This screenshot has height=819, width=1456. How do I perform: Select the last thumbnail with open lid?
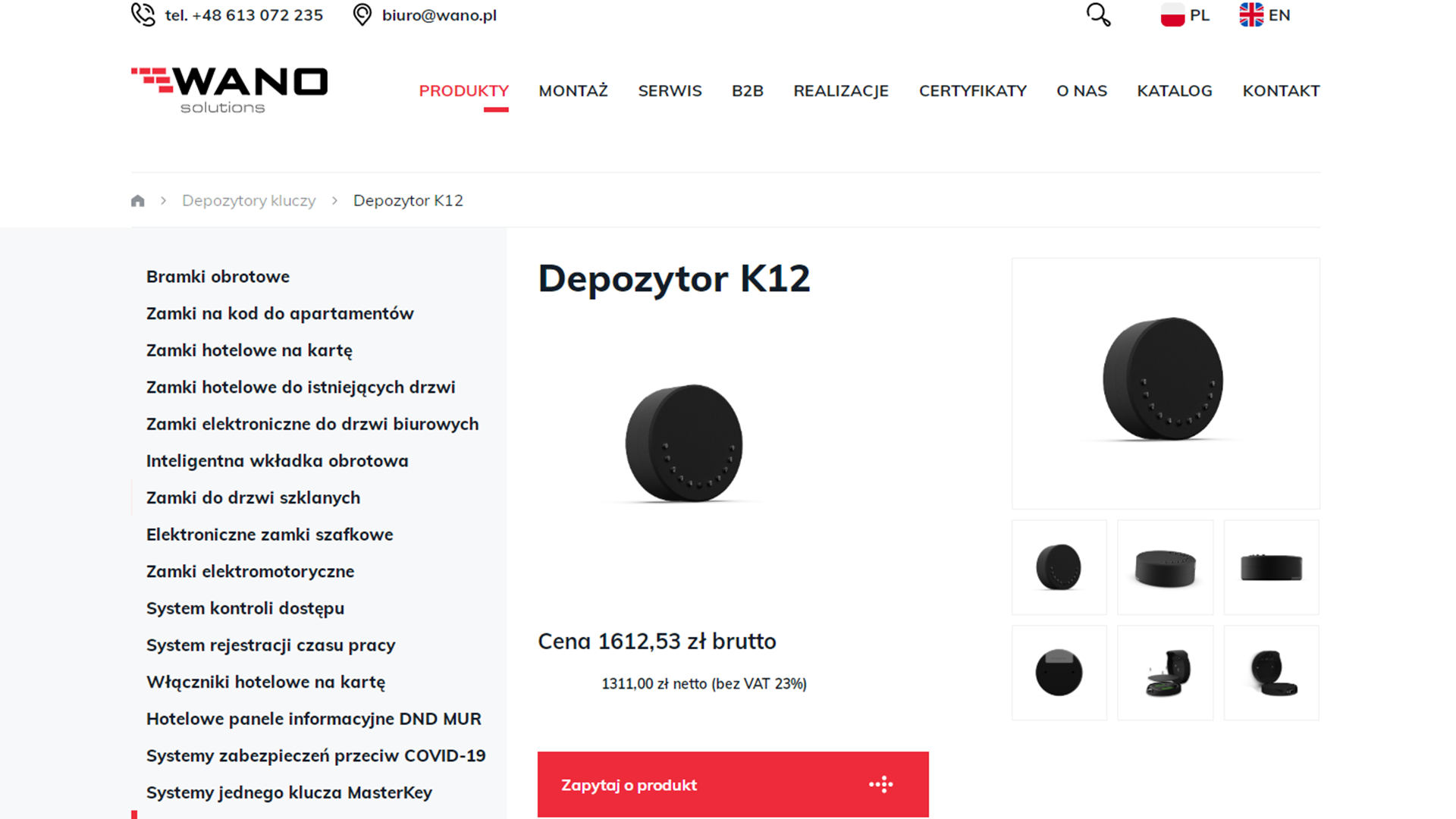(1272, 673)
